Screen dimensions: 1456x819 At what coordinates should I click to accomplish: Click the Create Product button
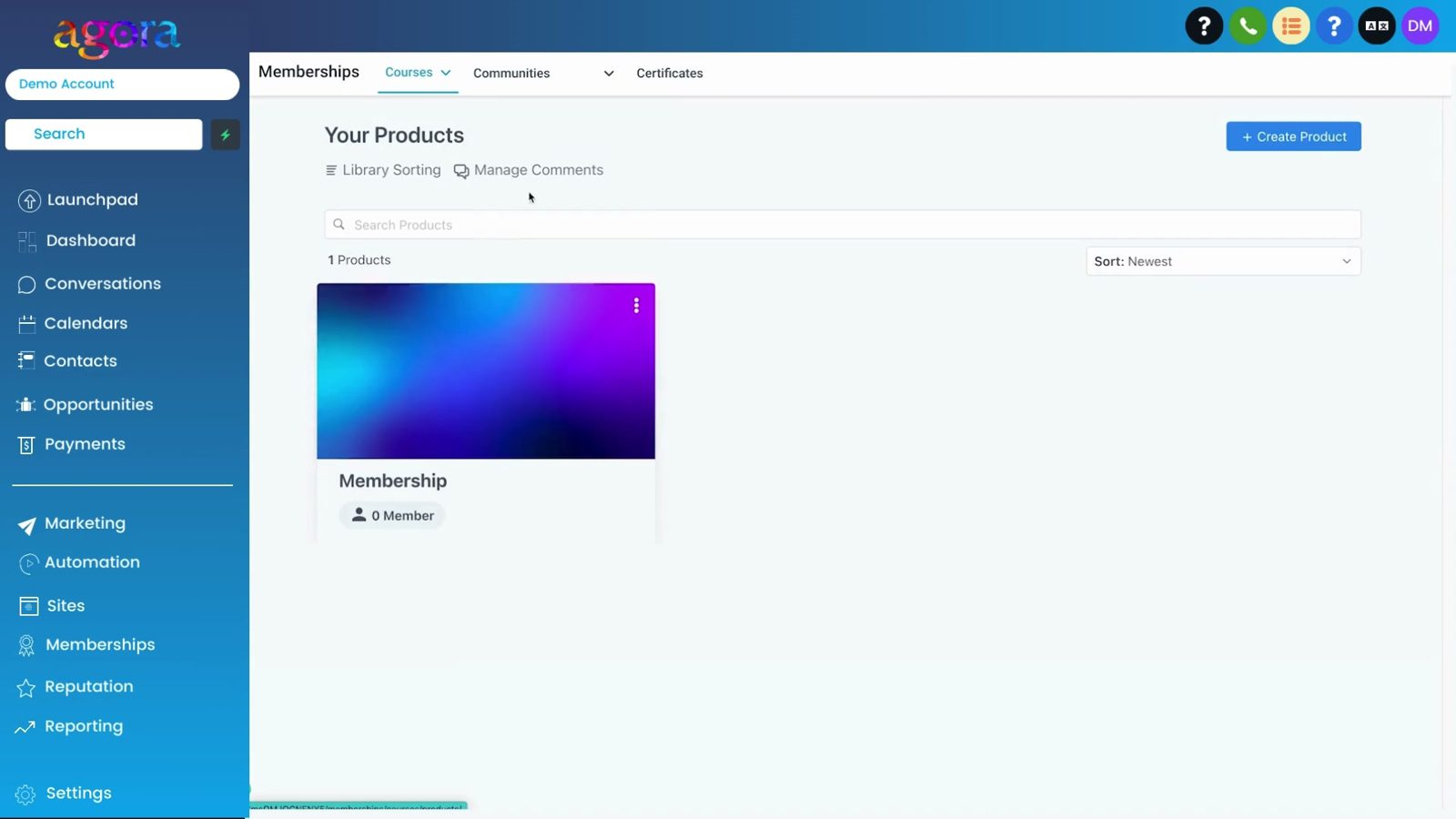coord(1293,136)
